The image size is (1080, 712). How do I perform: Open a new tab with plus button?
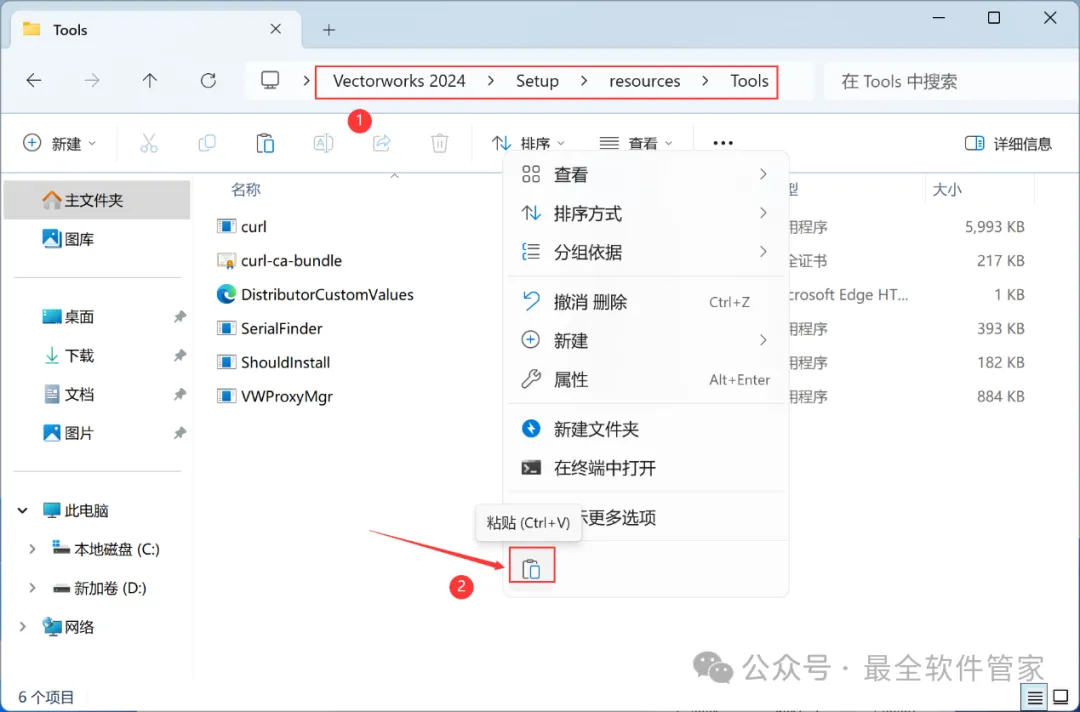[x=329, y=30]
